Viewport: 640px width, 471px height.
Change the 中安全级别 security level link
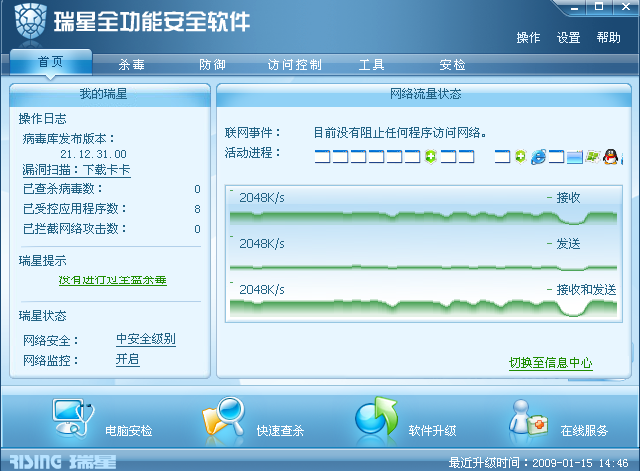[x=146, y=339]
